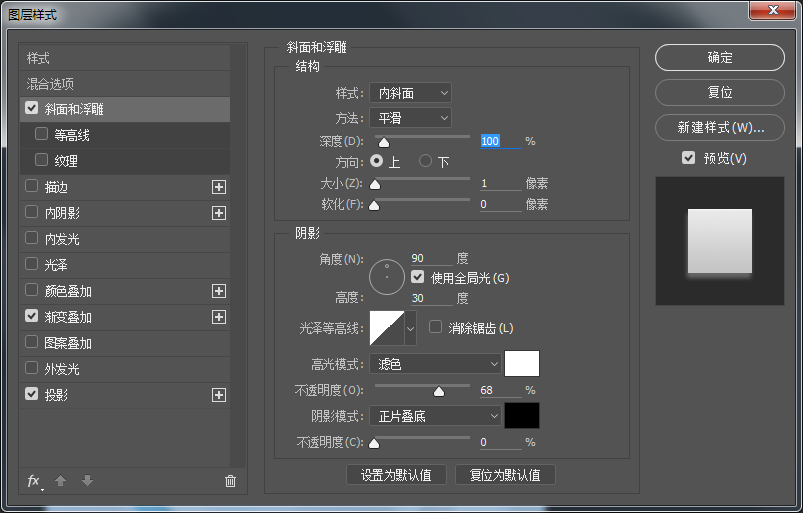Enable the 内阴影 checkbox
803x513 pixels.
click(x=32, y=212)
